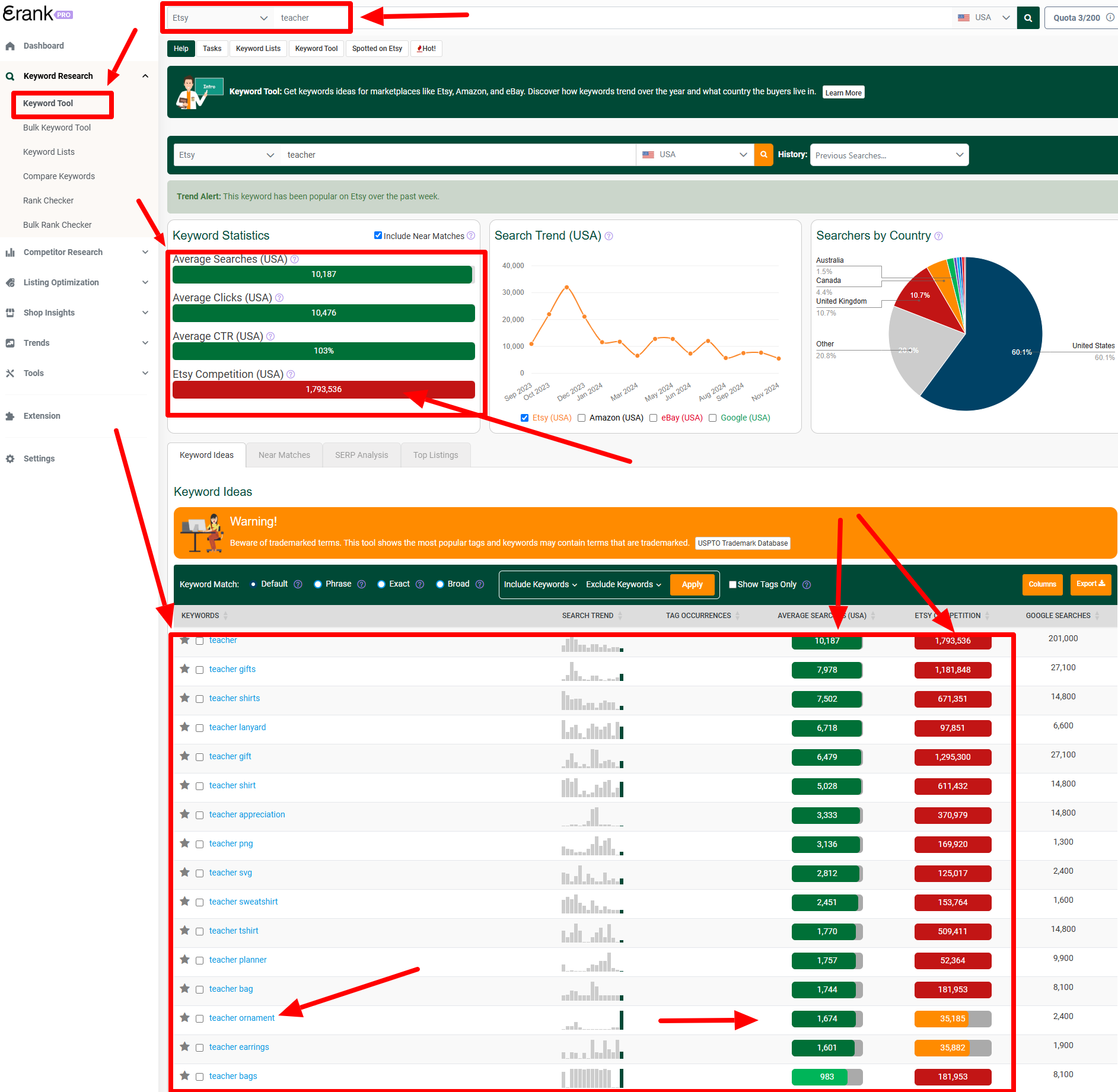
Task: Click the green top-bar search icon
Action: [1028, 18]
